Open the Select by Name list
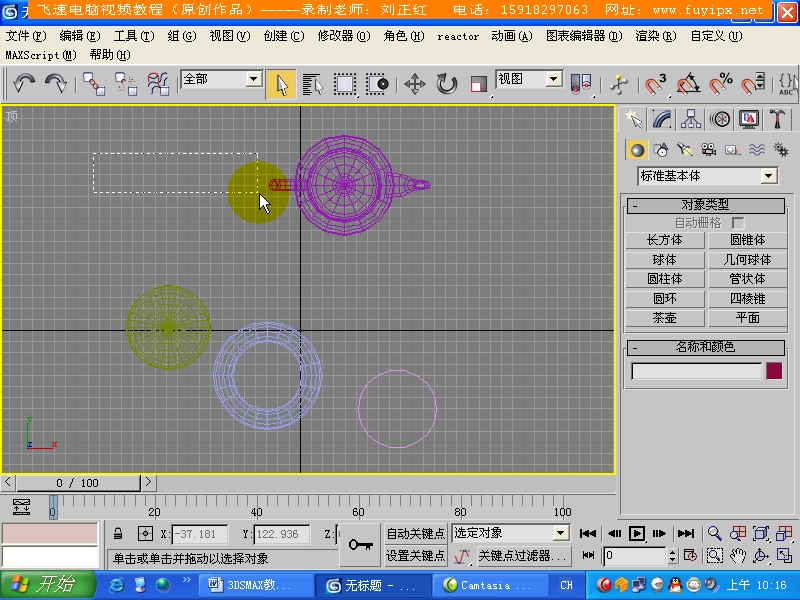This screenshot has width=800, height=600. 313,84
